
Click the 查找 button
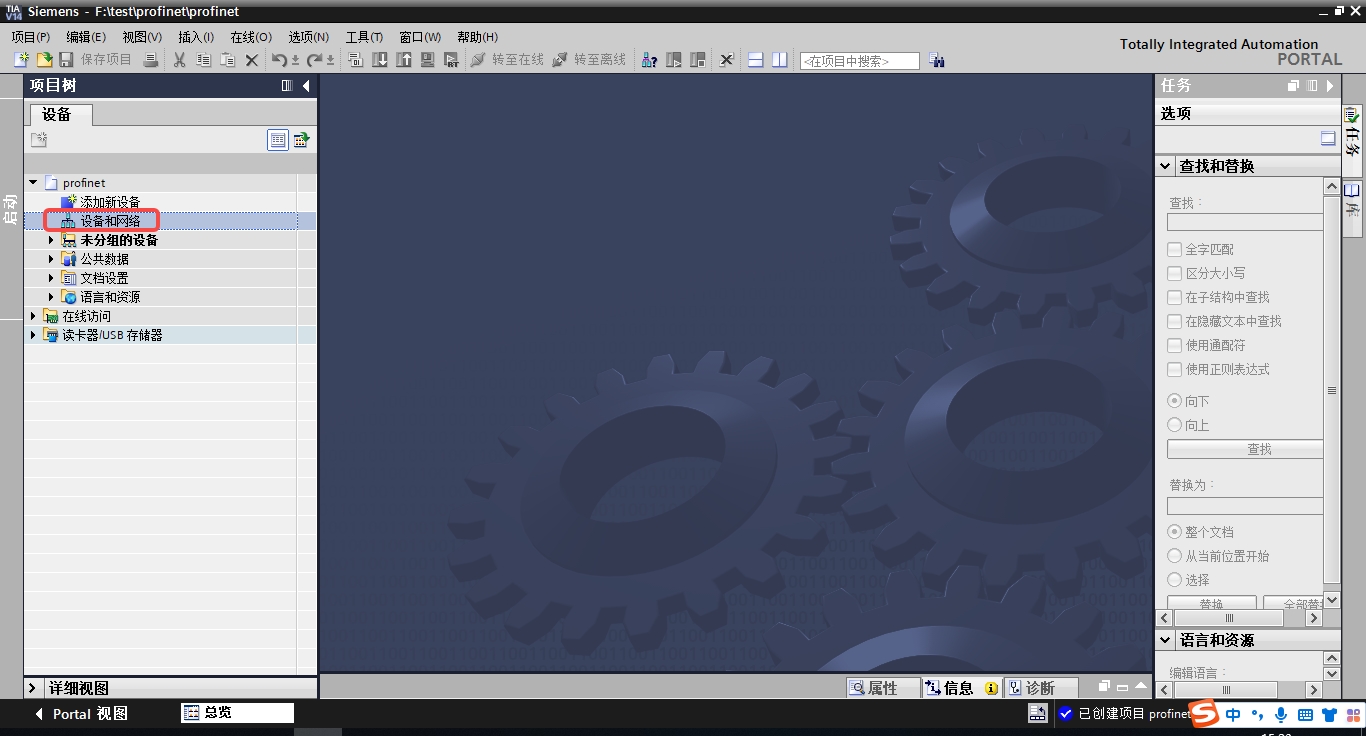[x=1246, y=449]
